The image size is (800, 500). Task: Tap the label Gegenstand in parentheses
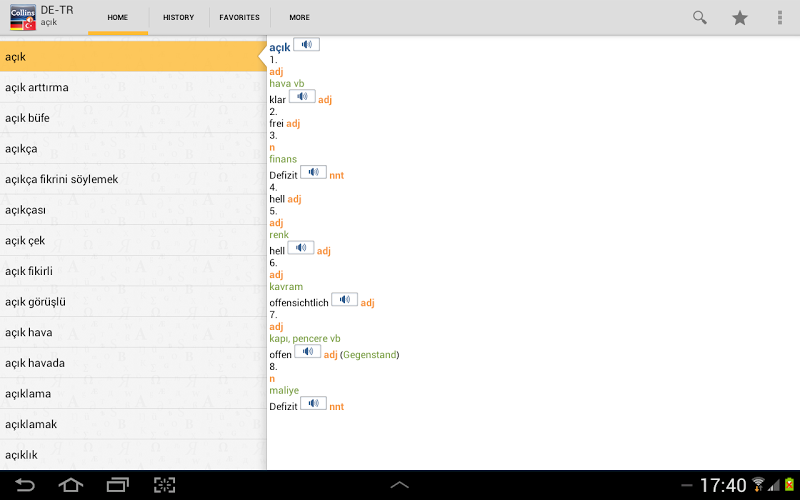coord(370,355)
